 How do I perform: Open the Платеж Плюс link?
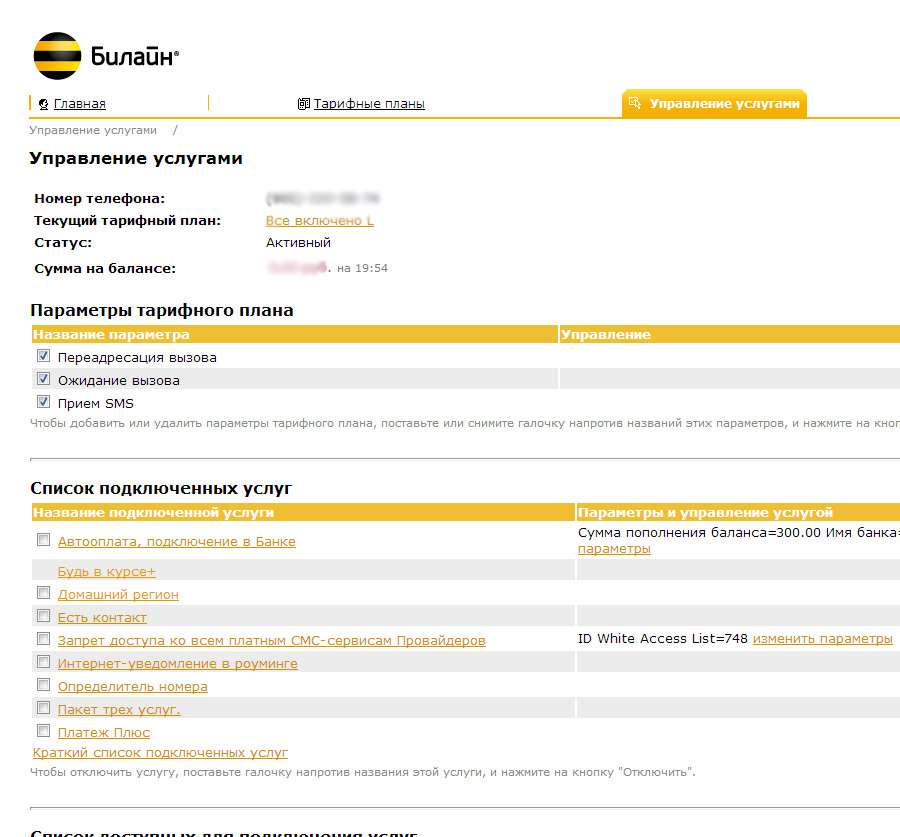[104, 733]
